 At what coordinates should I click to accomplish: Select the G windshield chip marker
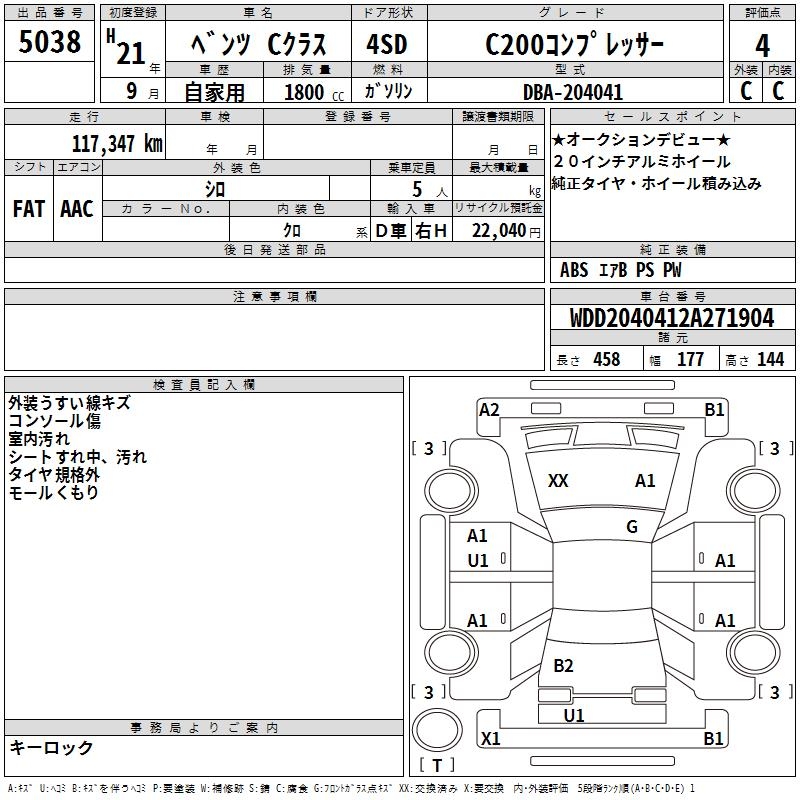click(631, 527)
